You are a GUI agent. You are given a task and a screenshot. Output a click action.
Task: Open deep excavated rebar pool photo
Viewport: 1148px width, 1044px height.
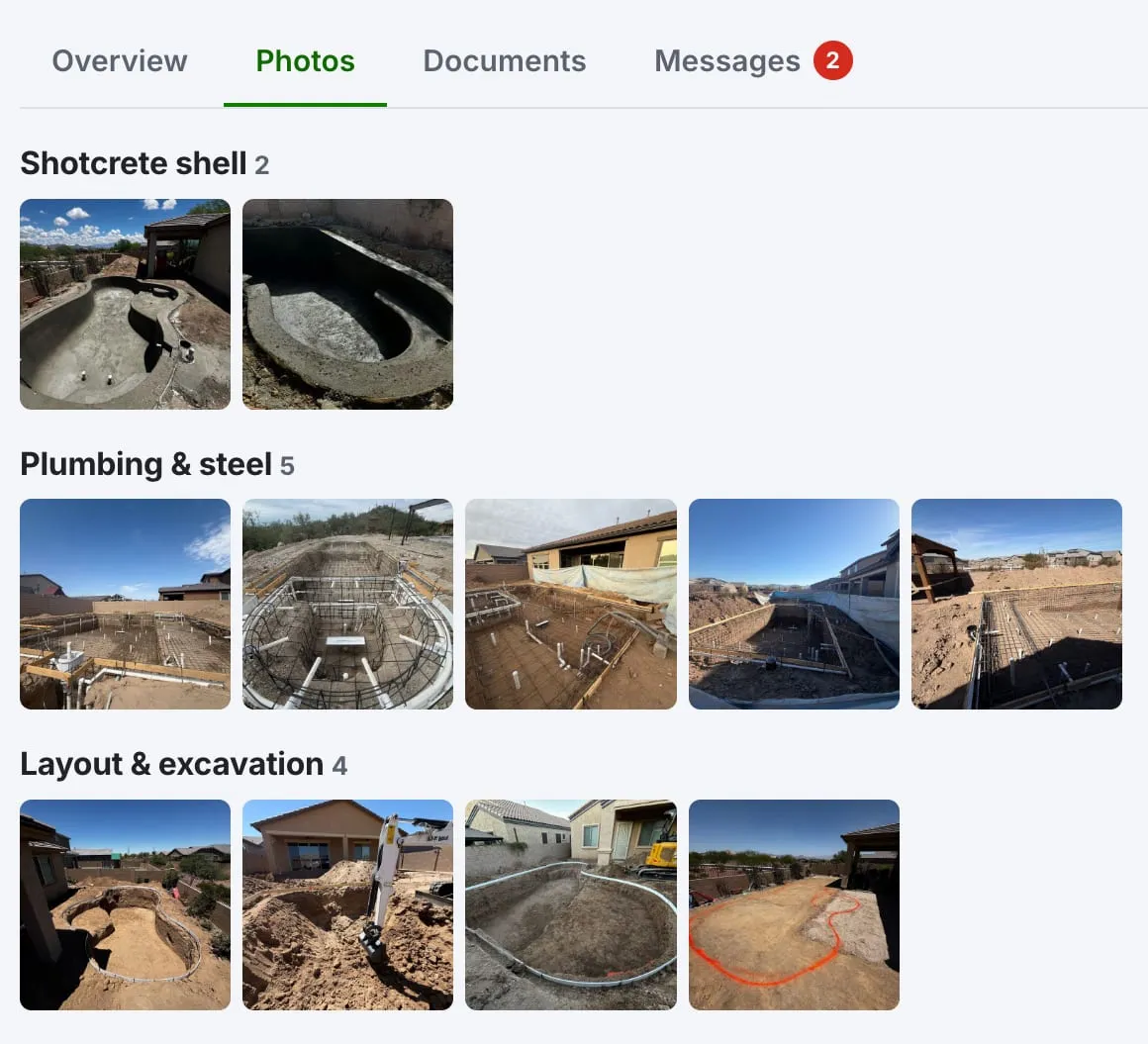pyautogui.click(x=794, y=604)
